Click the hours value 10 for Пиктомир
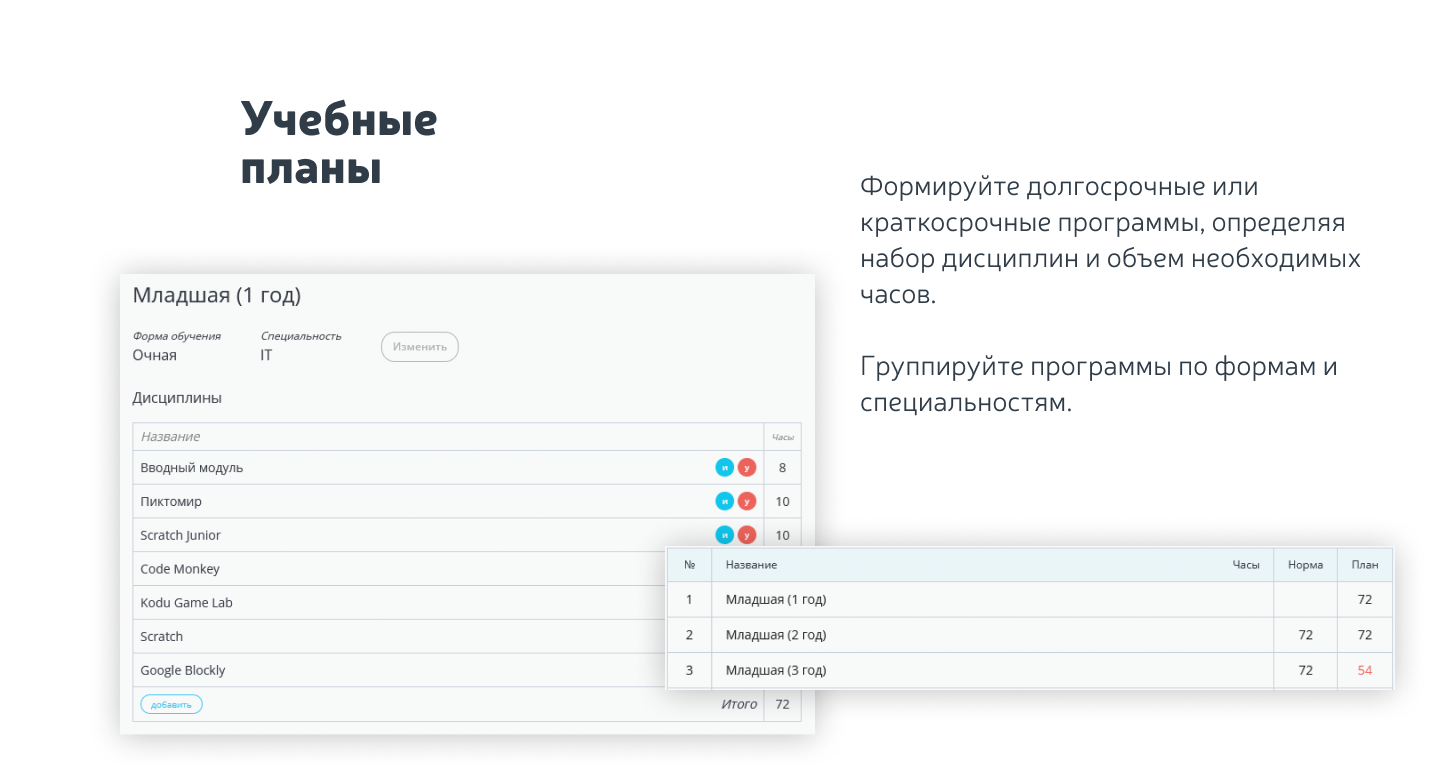This screenshot has height=780, width=1440. [783, 501]
